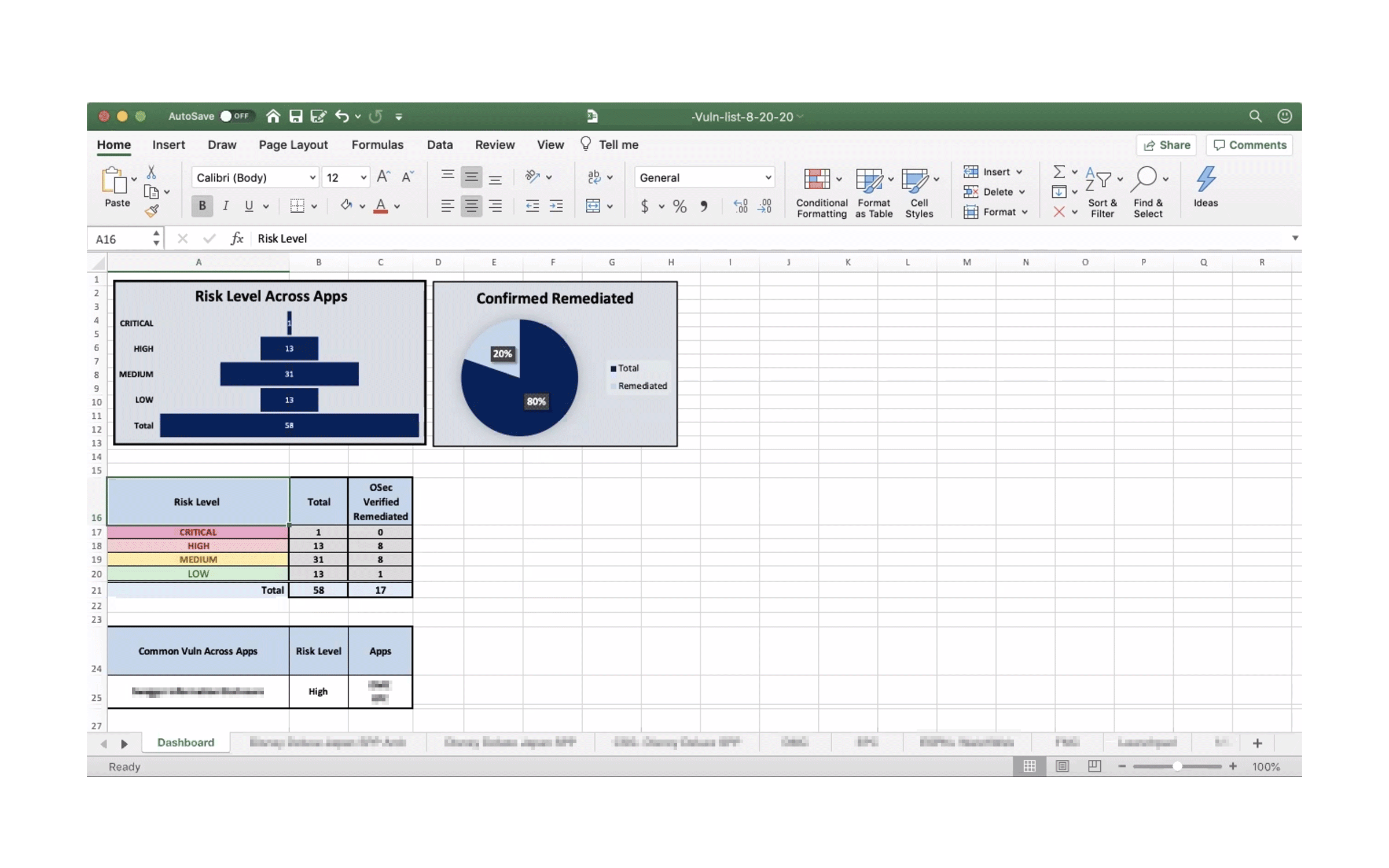
Task: Switch to Page Layout view in status bar
Action: tap(1062, 766)
